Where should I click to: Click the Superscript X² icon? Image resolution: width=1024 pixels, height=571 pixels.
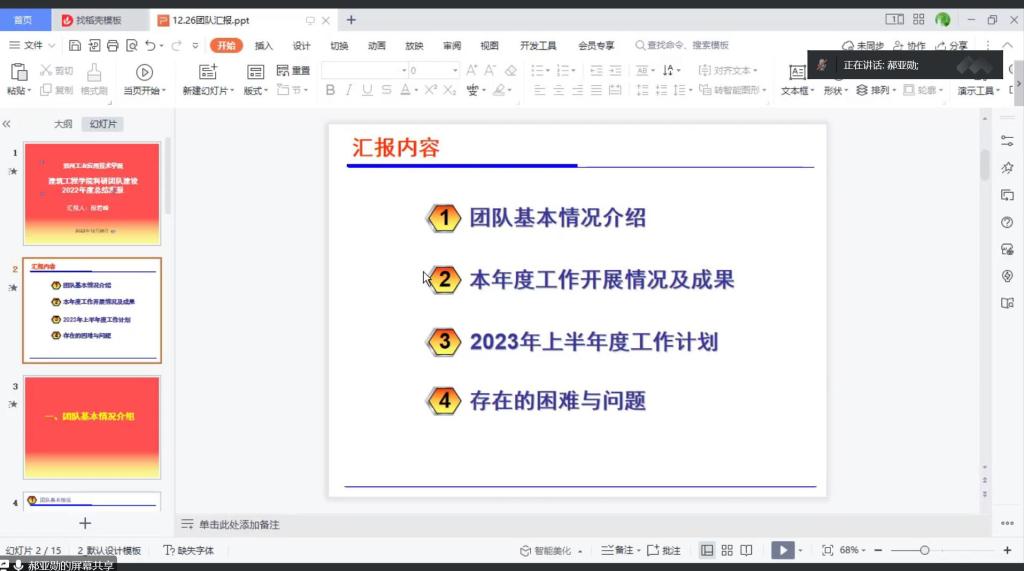coord(430,90)
